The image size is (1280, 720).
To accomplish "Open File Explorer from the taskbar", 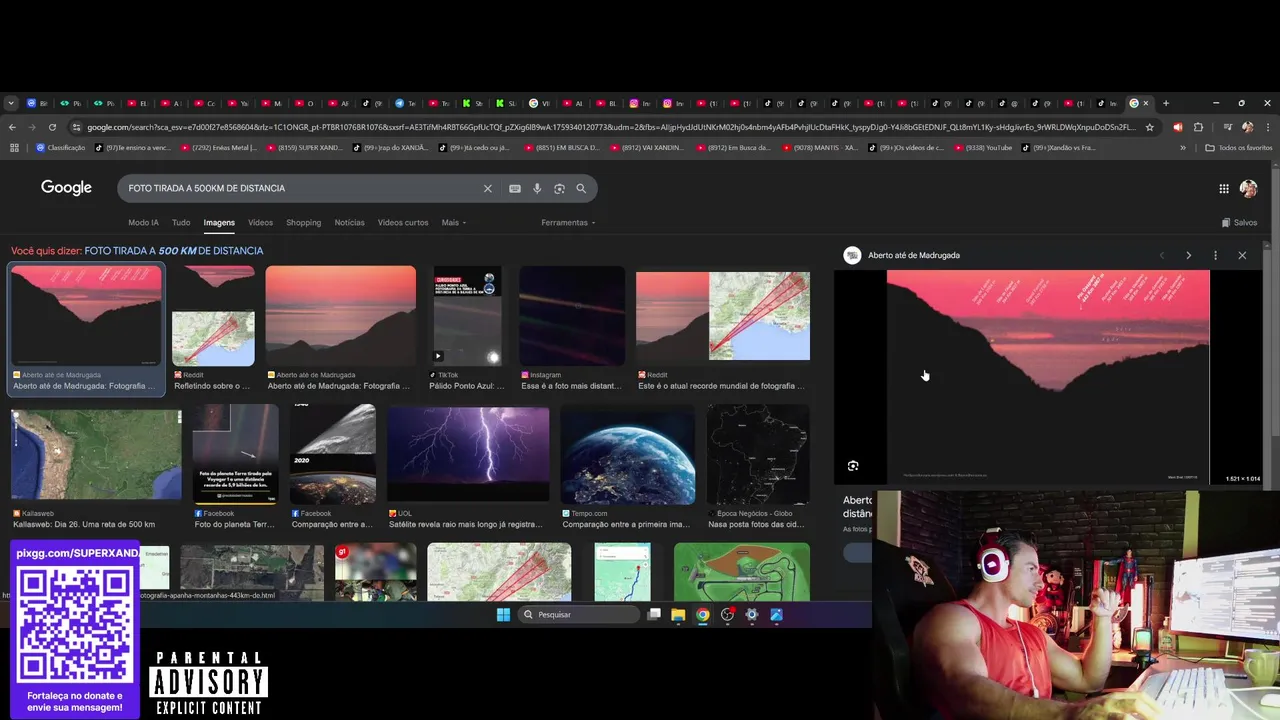I will (678, 615).
